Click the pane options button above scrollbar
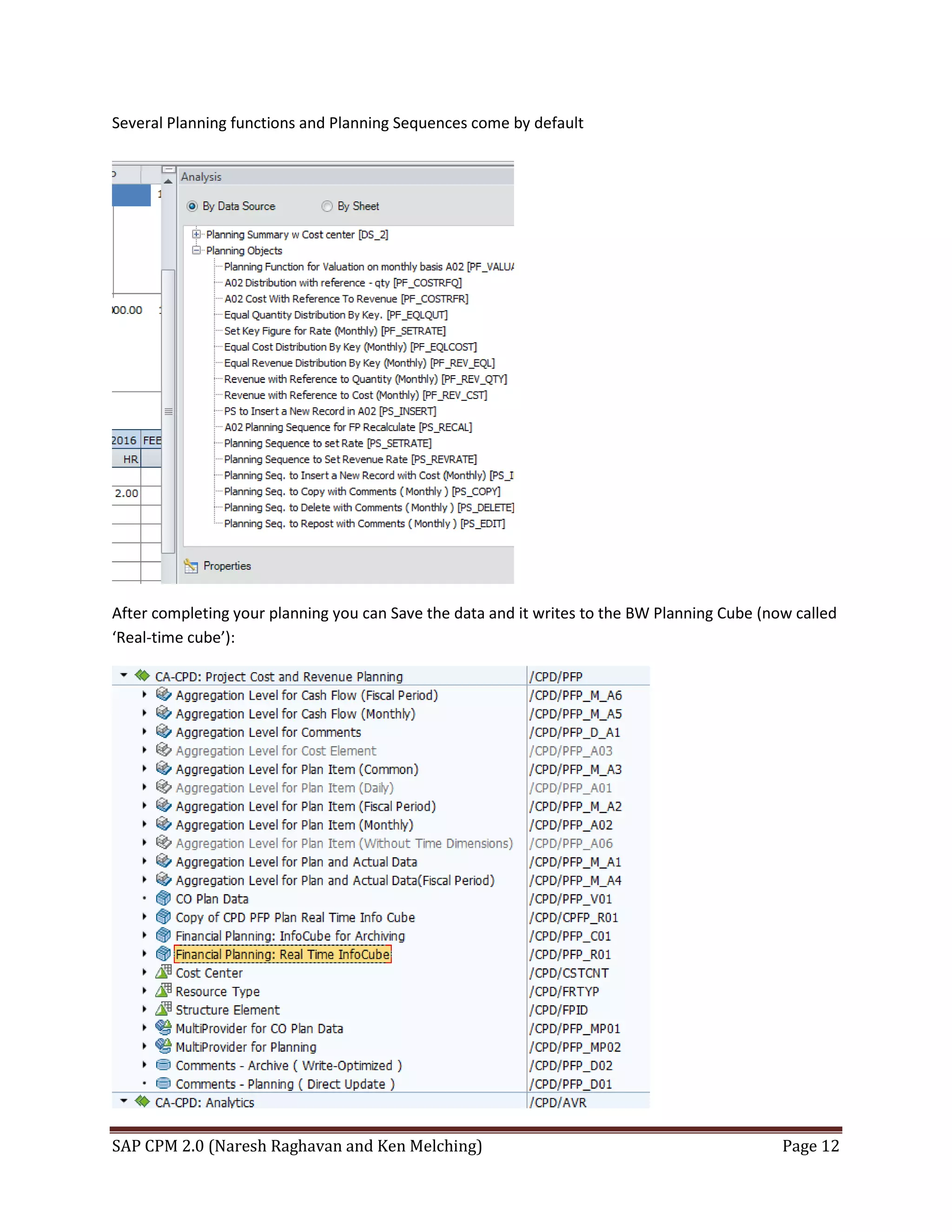 [168, 169]
